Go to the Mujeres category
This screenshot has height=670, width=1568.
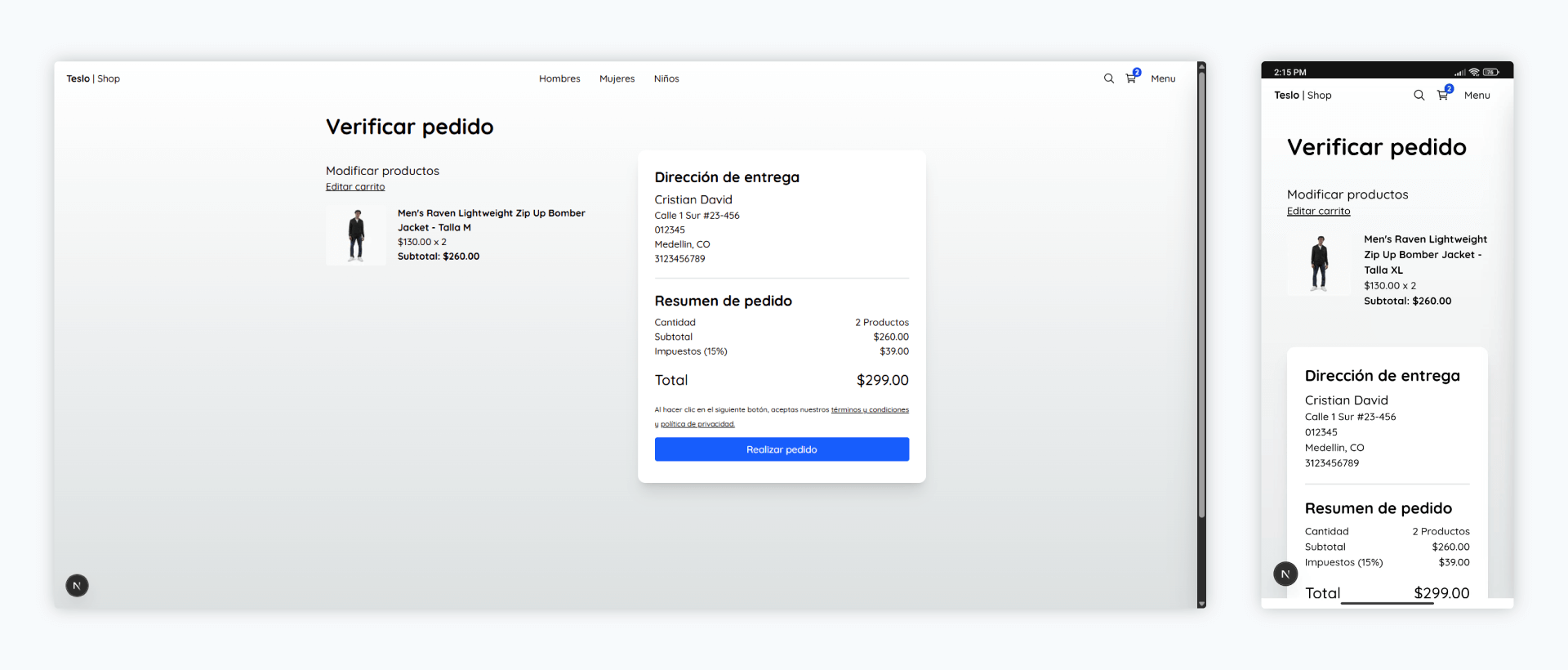617,78
